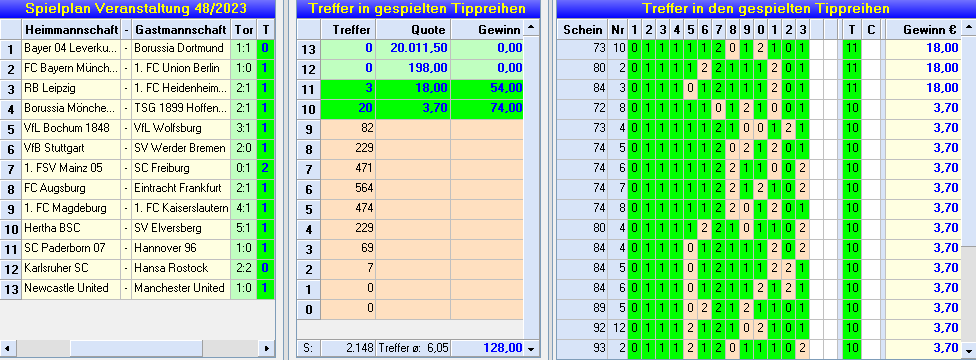The height and width of the screenshot is (360, 976).
Task: Click total winnings 128,00
Action: [x=487, y=348]
